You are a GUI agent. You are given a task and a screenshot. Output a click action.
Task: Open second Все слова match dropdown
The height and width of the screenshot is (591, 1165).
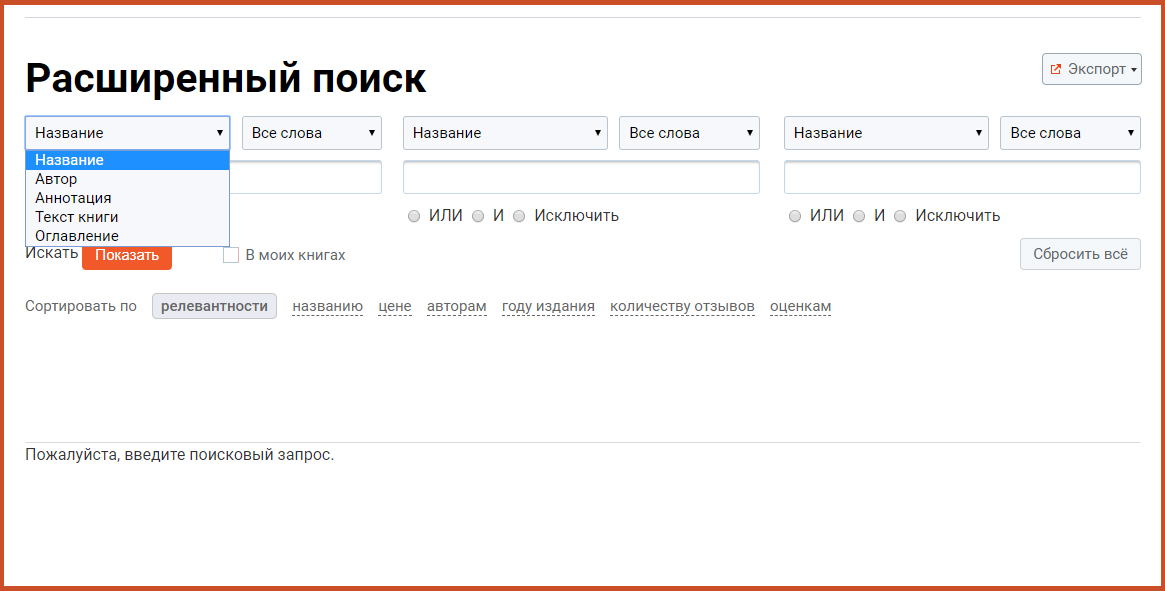click(689, 133)
